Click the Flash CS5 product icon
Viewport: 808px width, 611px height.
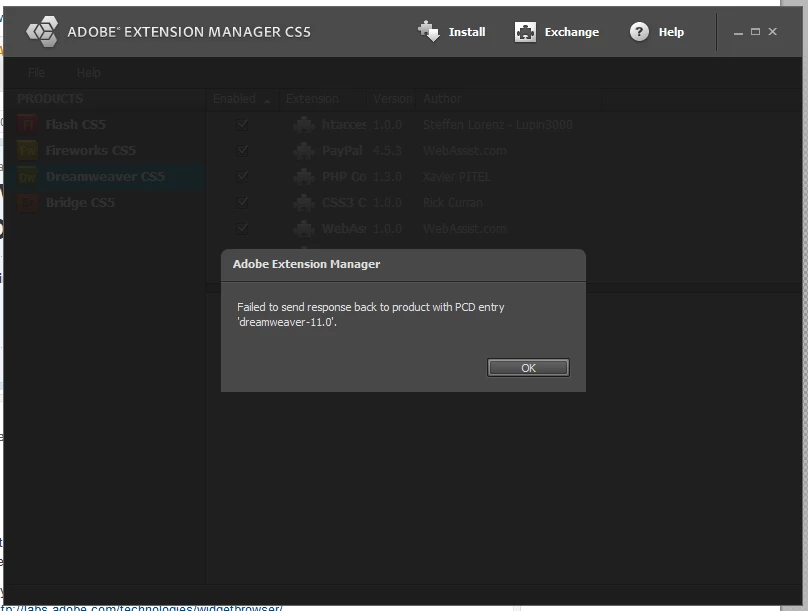27,125
